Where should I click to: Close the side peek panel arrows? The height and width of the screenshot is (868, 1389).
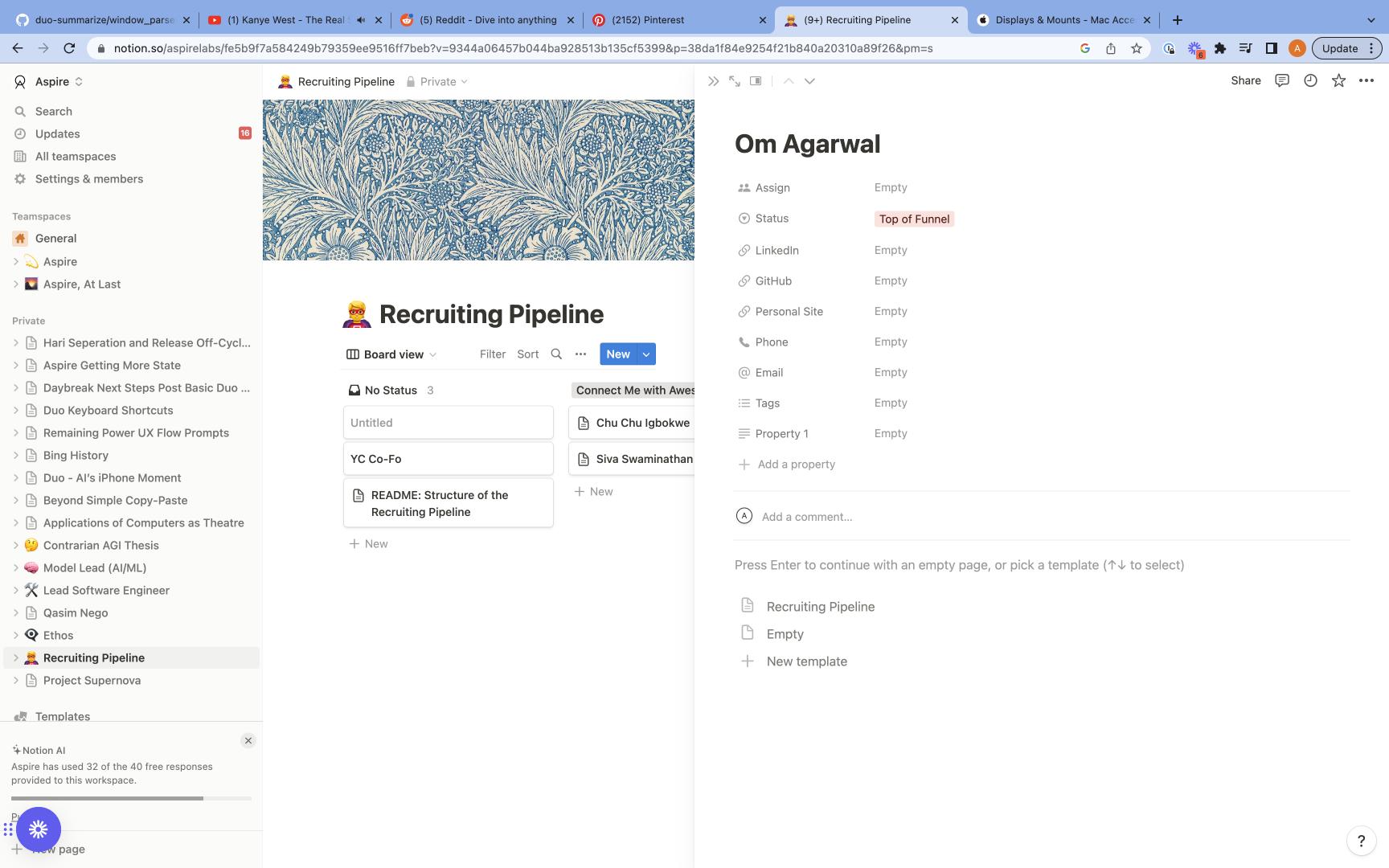click(713, 81)
